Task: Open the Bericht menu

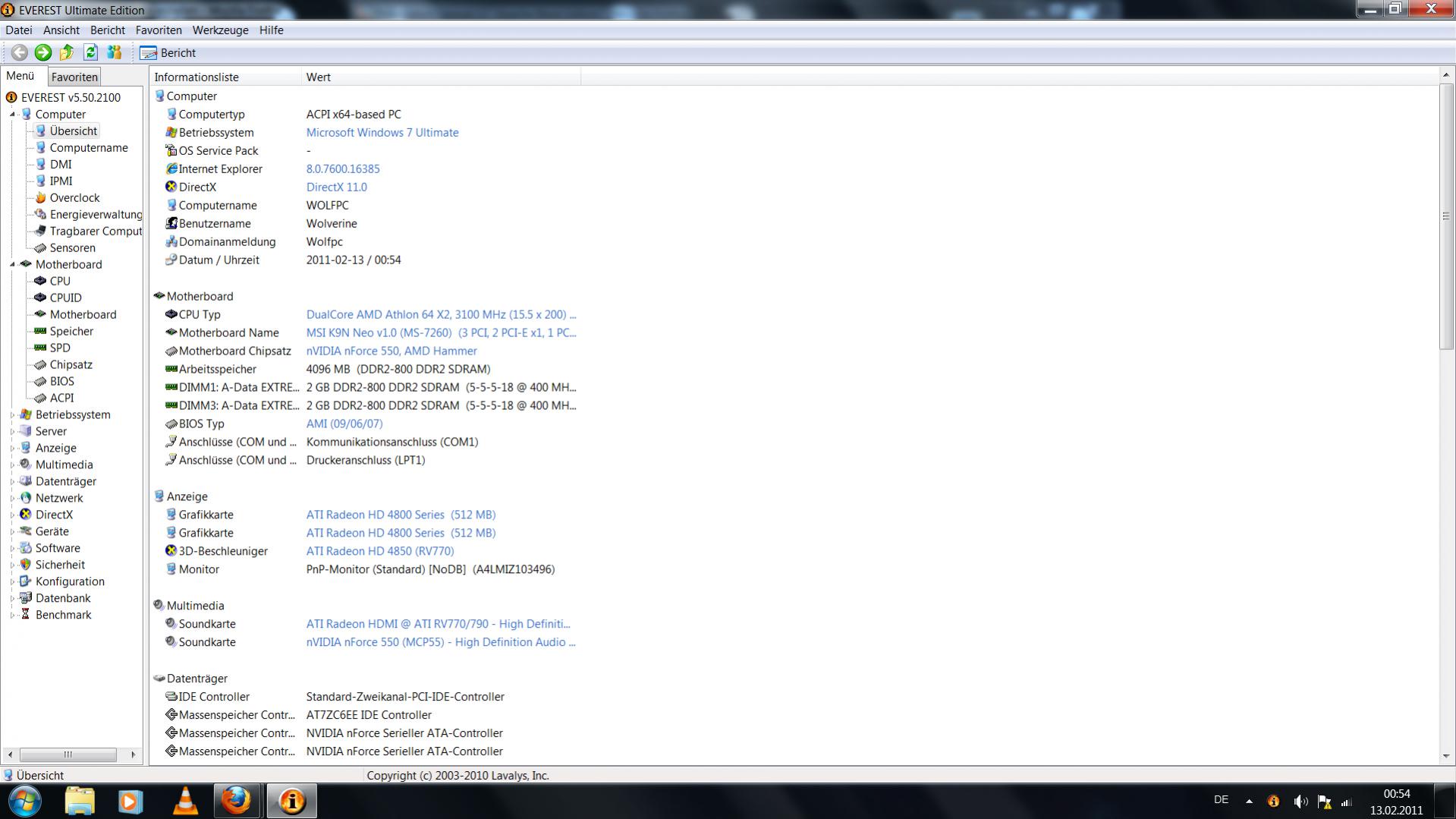Action: tap(108, 30)
